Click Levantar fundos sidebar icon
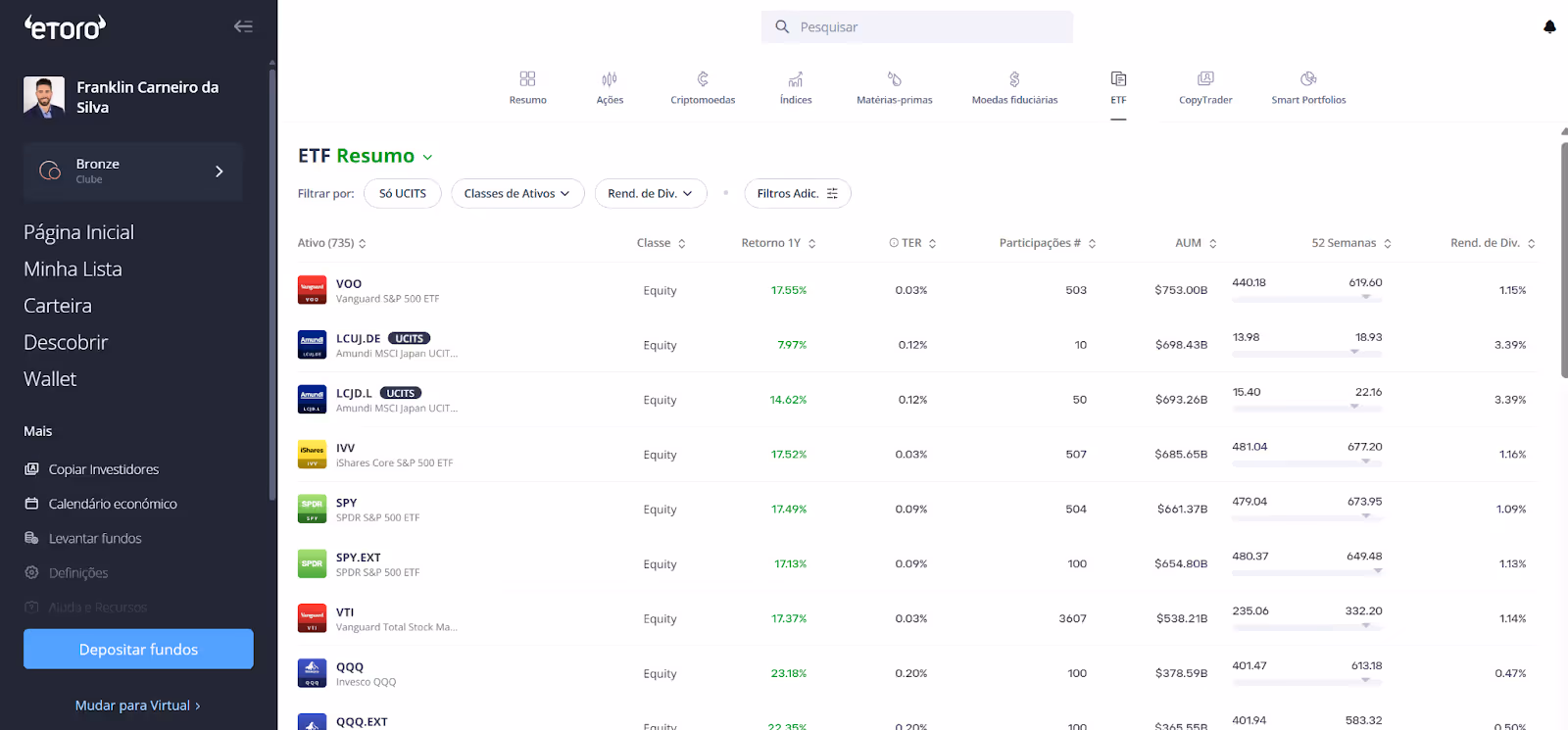Screen dimensions: 1568x730 pyautogui.click(x=31, y=538)
